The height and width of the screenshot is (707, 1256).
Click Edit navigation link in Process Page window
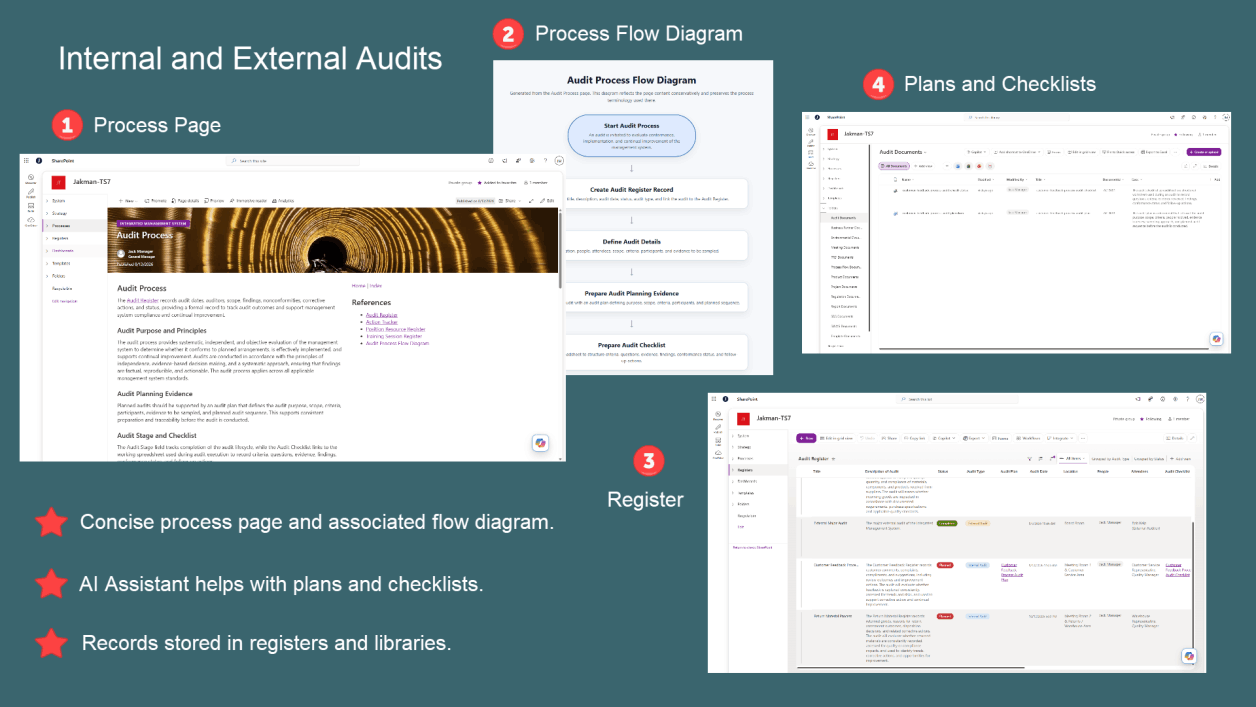tap(65, 301)
